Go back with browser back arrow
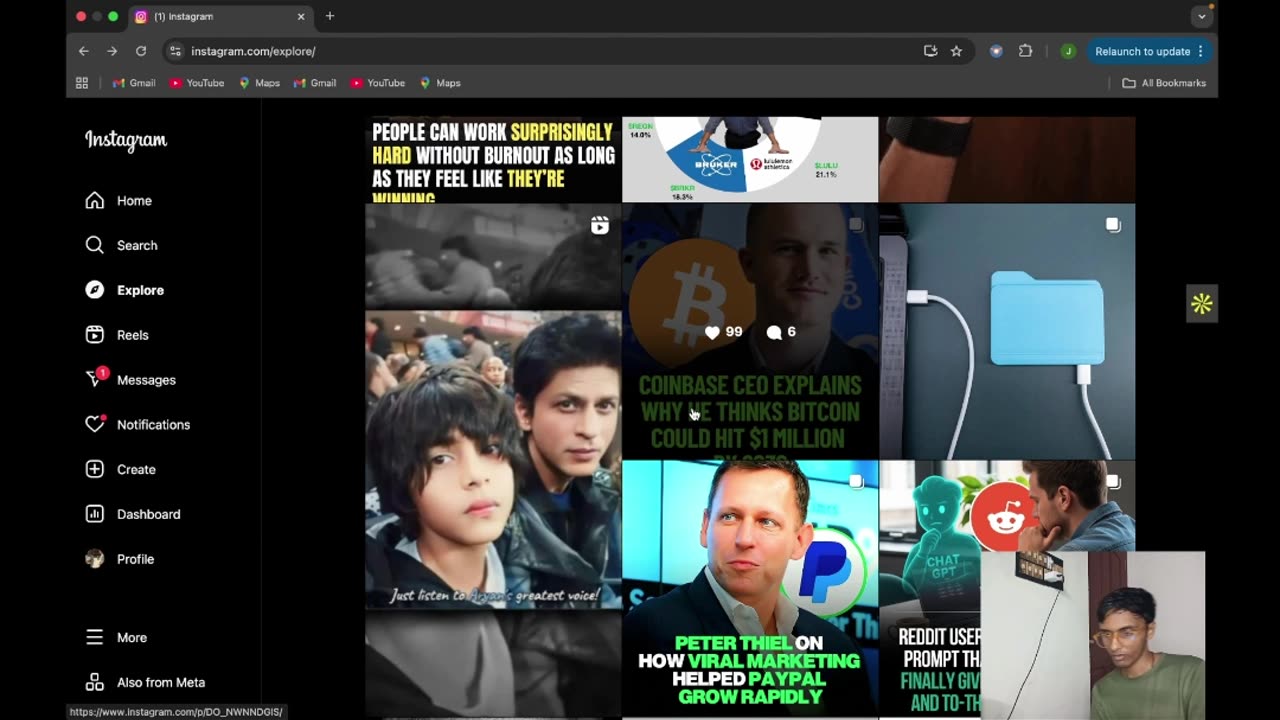Viewport: 1280px width, 720px height. 84,51
